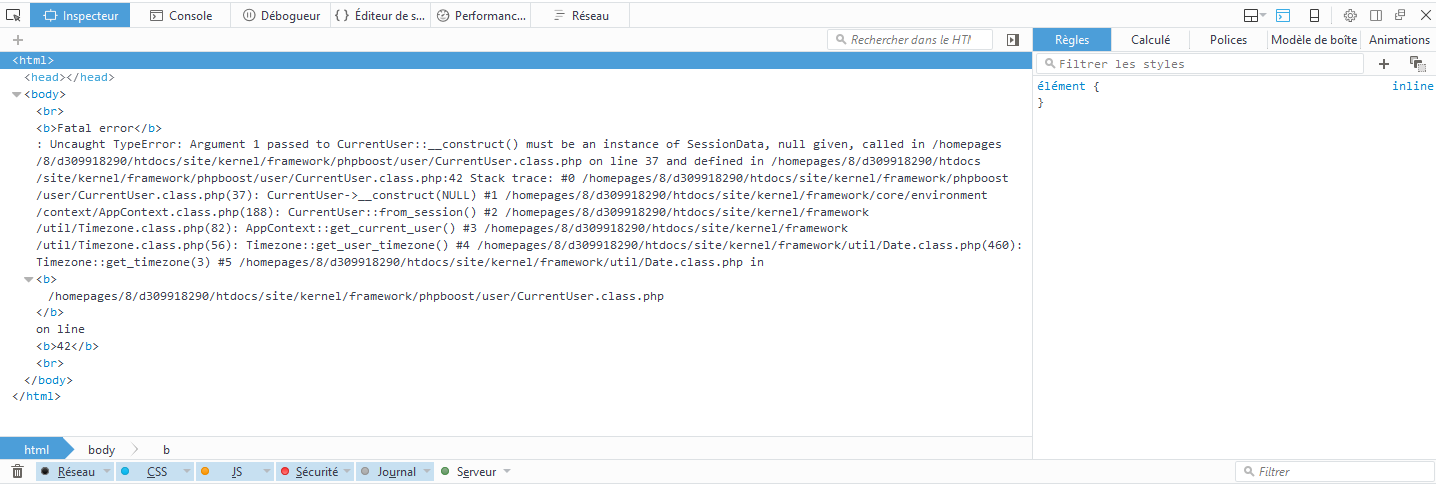Open responsive design mode phone icon
Viewport: 1436px width, 485px height.
tap(1314, 15)
